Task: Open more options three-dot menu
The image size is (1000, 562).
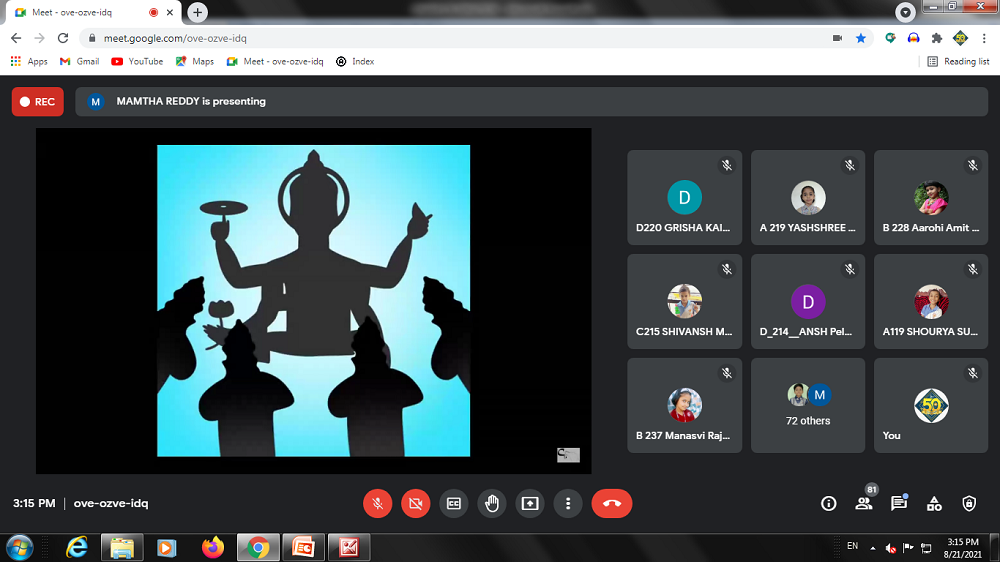Action: pyautogui.click(x=568, y=504)
